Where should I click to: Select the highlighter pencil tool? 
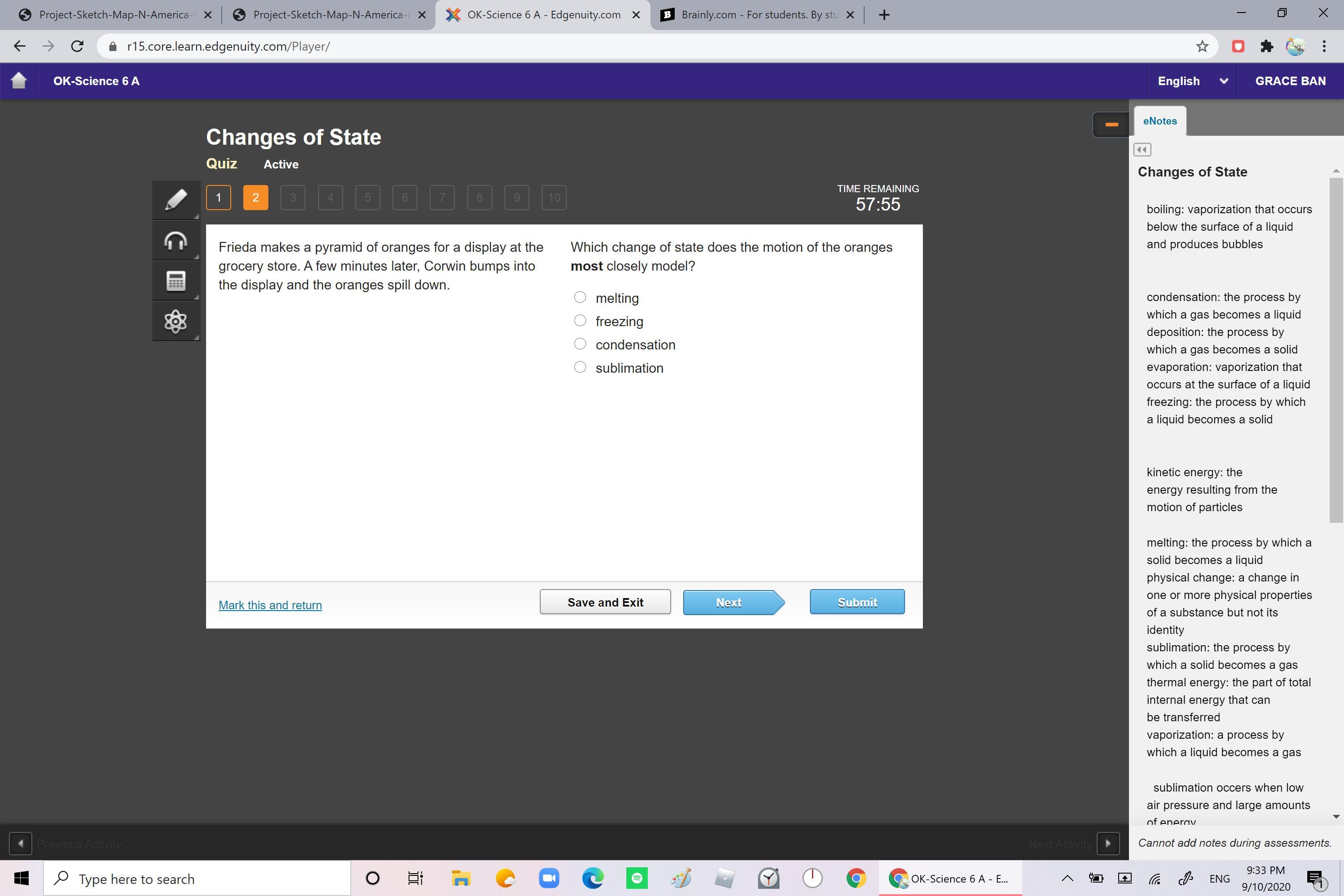pos(176,199)
